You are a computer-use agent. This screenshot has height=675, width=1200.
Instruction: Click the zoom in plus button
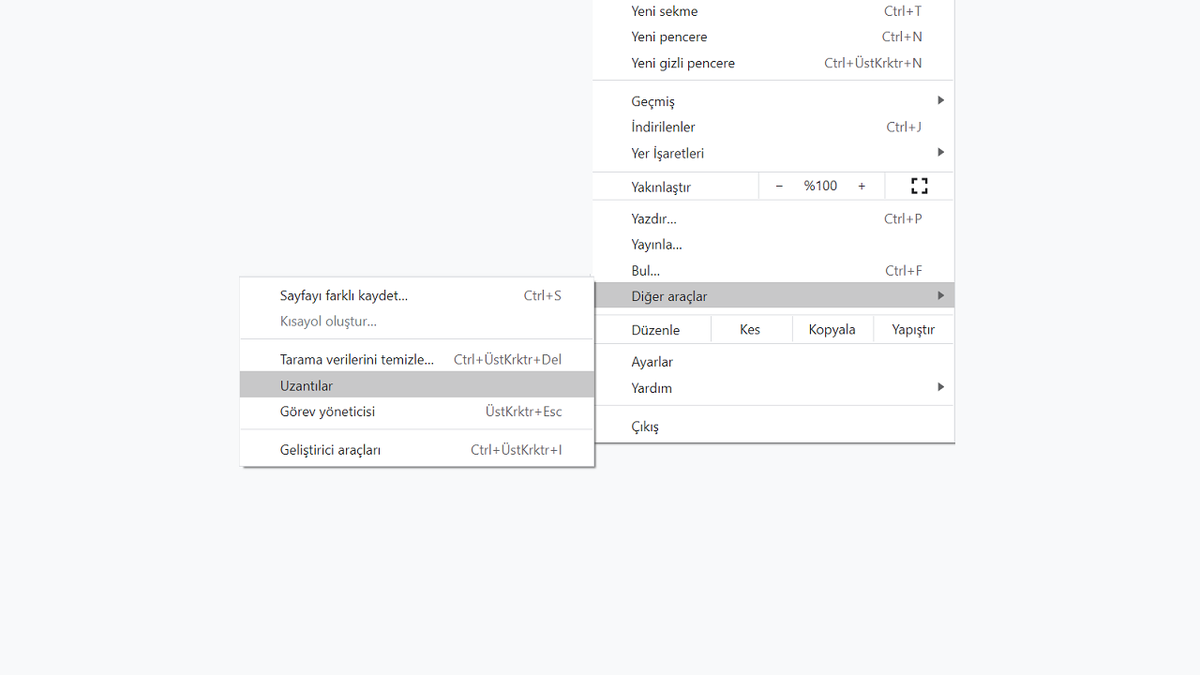pyautogui.click(x=861, y=186)
